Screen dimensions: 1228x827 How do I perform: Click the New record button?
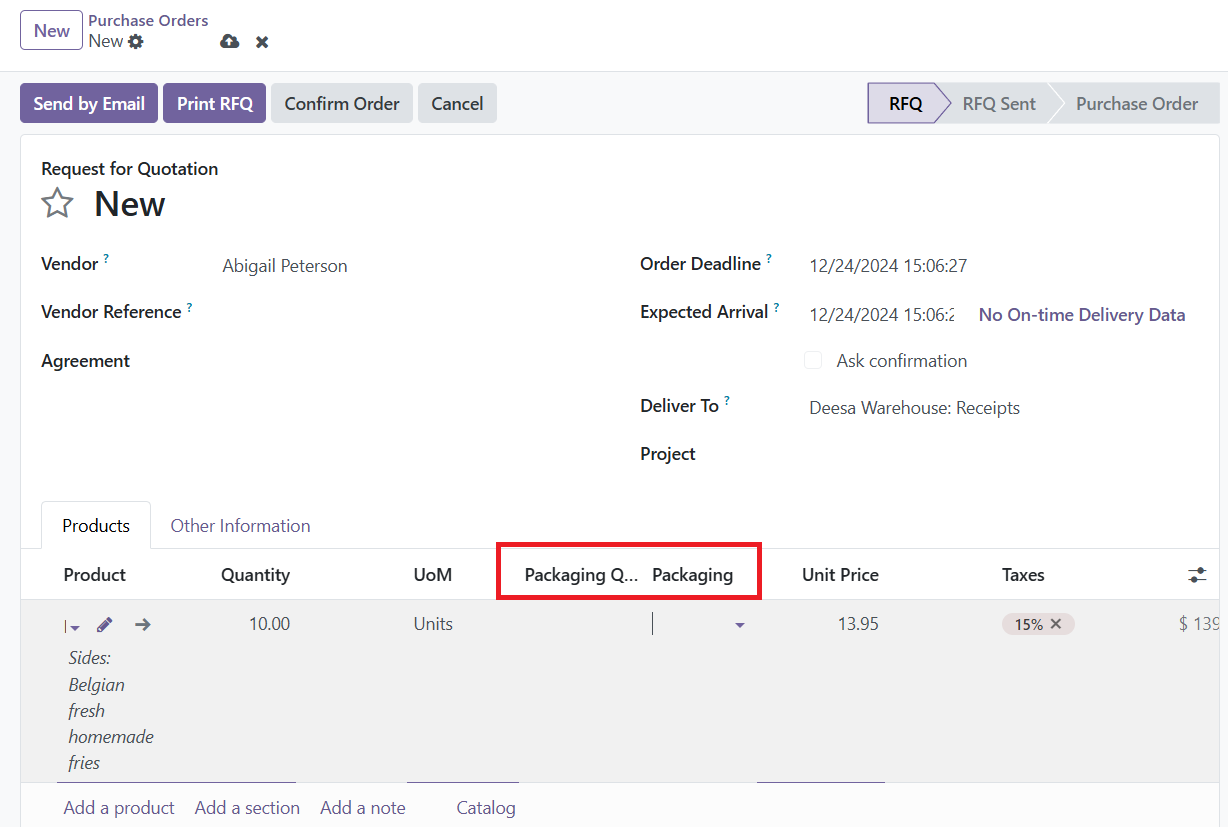click(x=51, y=30)
